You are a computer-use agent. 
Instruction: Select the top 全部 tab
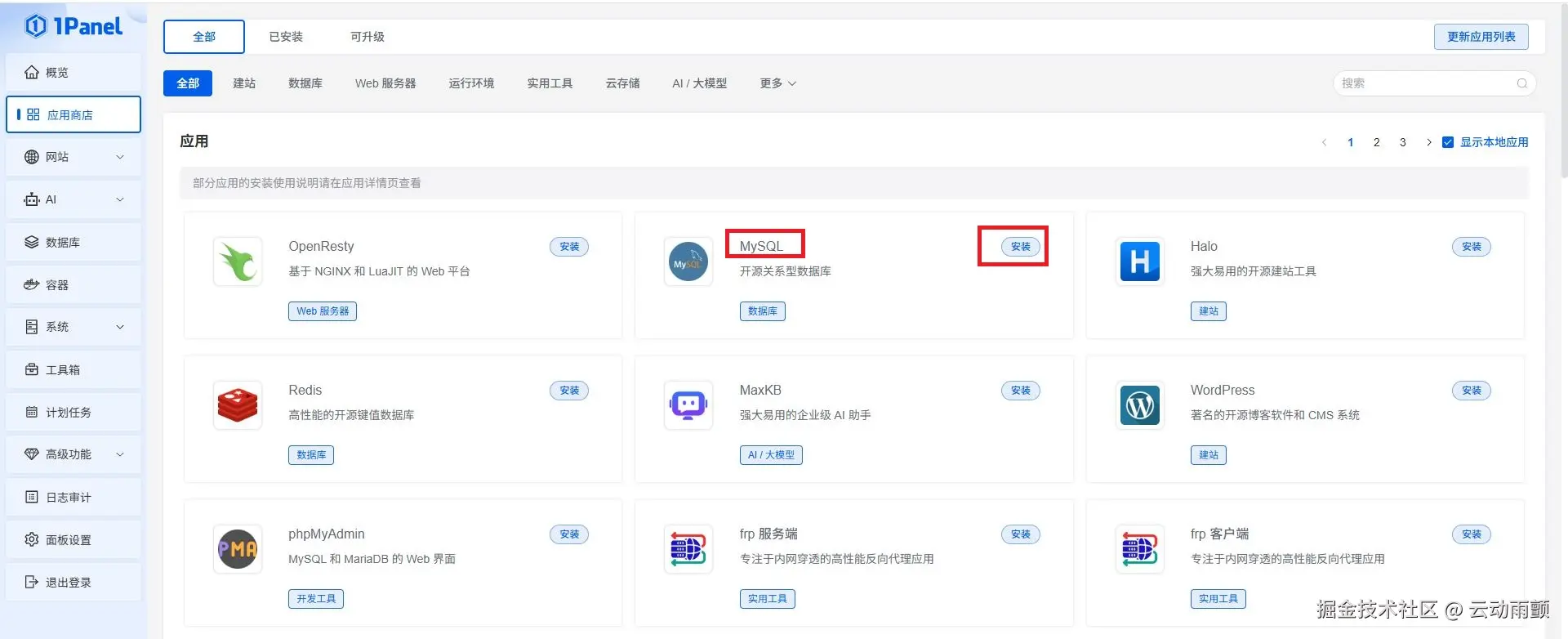pyautogui.click(x=204, y=37)
